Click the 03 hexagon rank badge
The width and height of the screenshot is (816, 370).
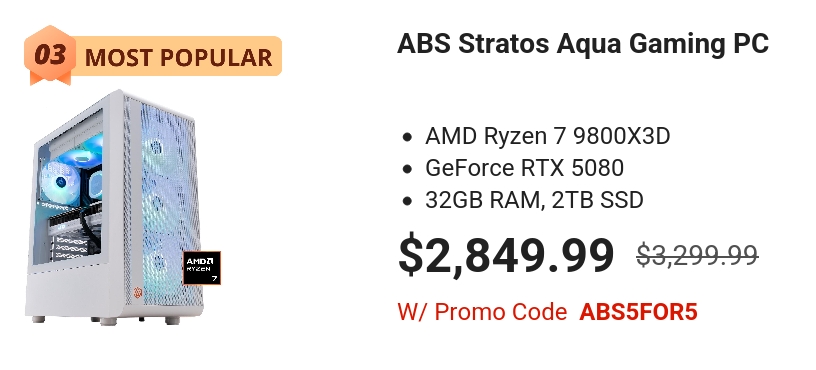pos(50,54)
